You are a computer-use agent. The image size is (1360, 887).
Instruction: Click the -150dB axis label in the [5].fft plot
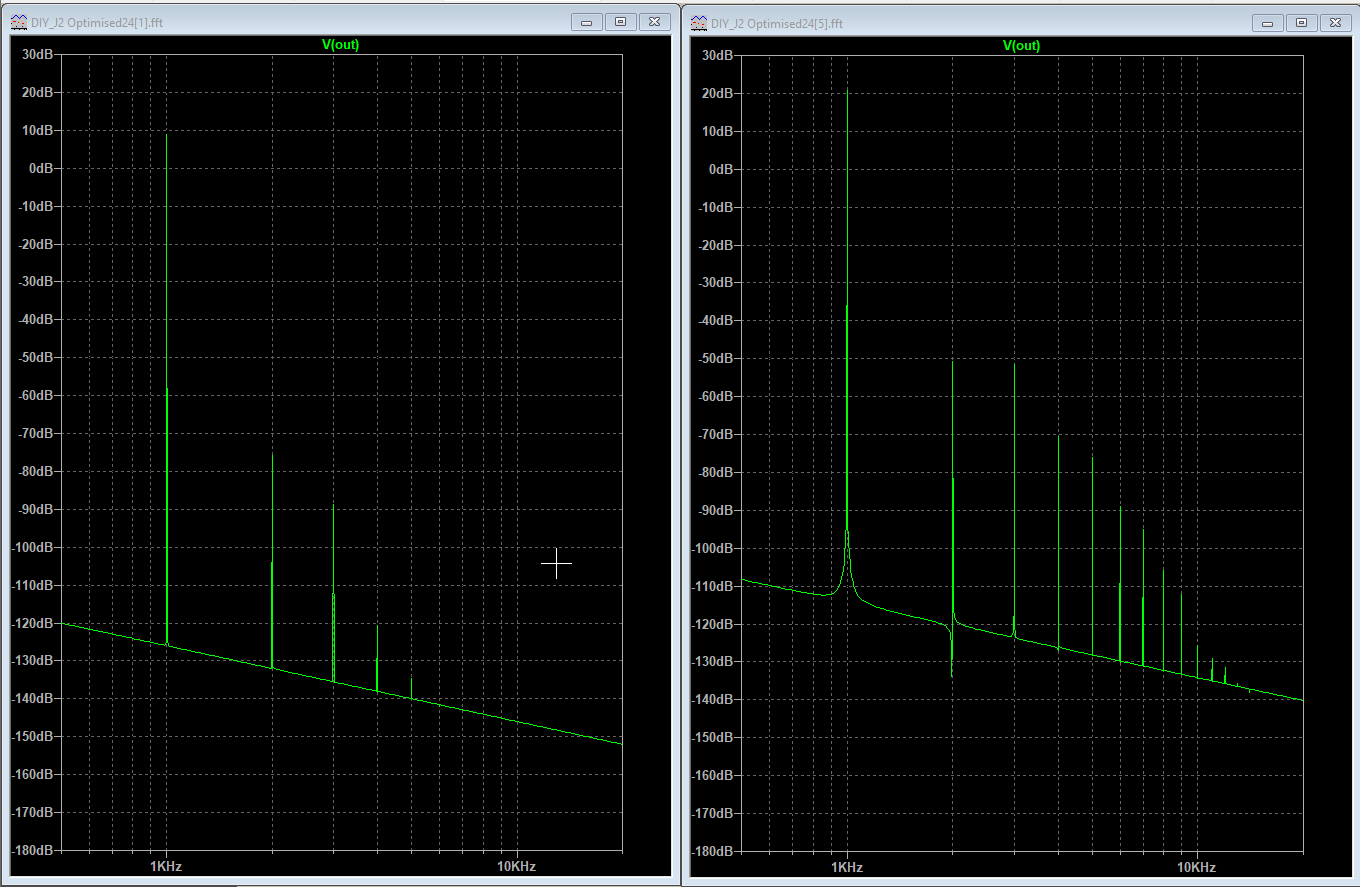point(714,737)
